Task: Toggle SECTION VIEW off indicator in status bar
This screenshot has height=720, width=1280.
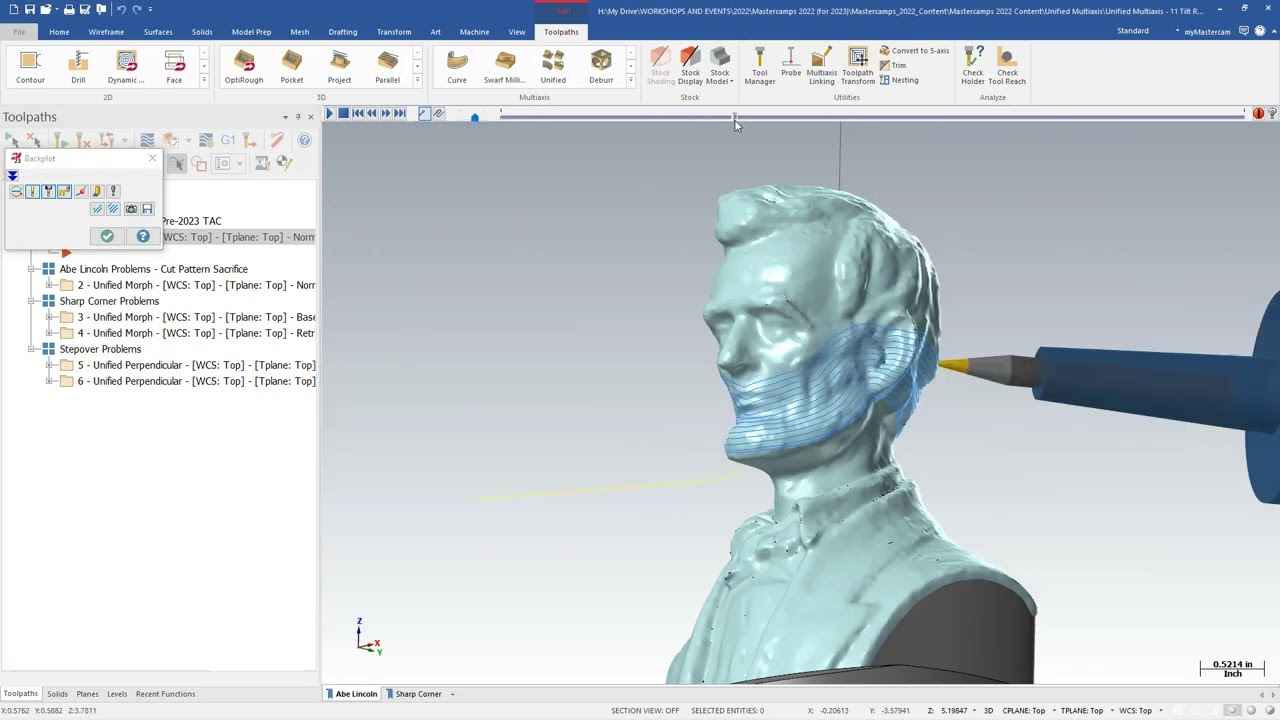Action: [645, 711]
